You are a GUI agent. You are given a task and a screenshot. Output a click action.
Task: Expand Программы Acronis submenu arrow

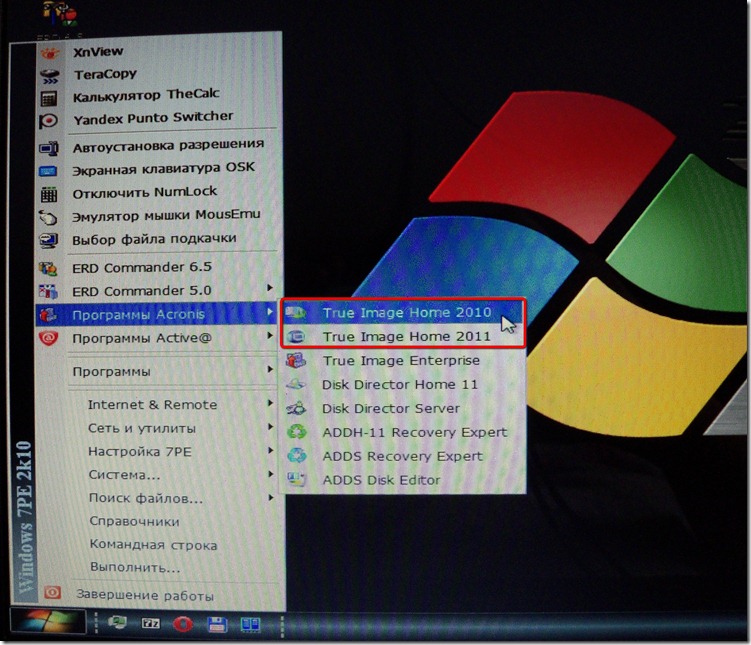[x=270, y=312]
